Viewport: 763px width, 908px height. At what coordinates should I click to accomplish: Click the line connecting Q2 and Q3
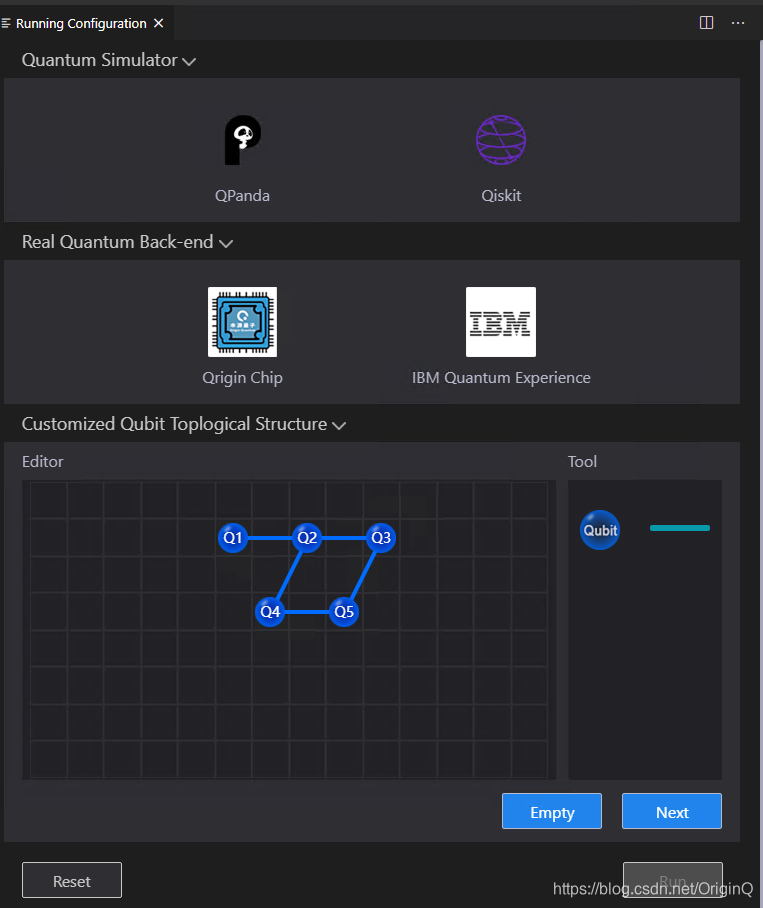click(344, 538)
